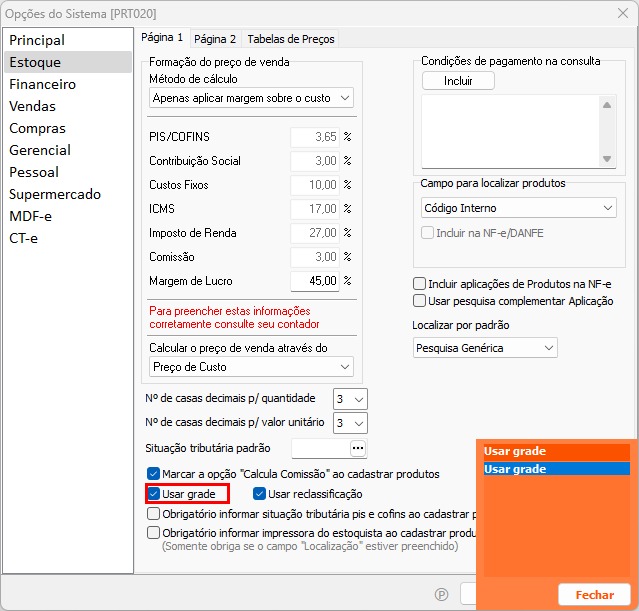Toggle the Usar grade checkbox
This screenshot has height=611, width=639.
(153, 494)
